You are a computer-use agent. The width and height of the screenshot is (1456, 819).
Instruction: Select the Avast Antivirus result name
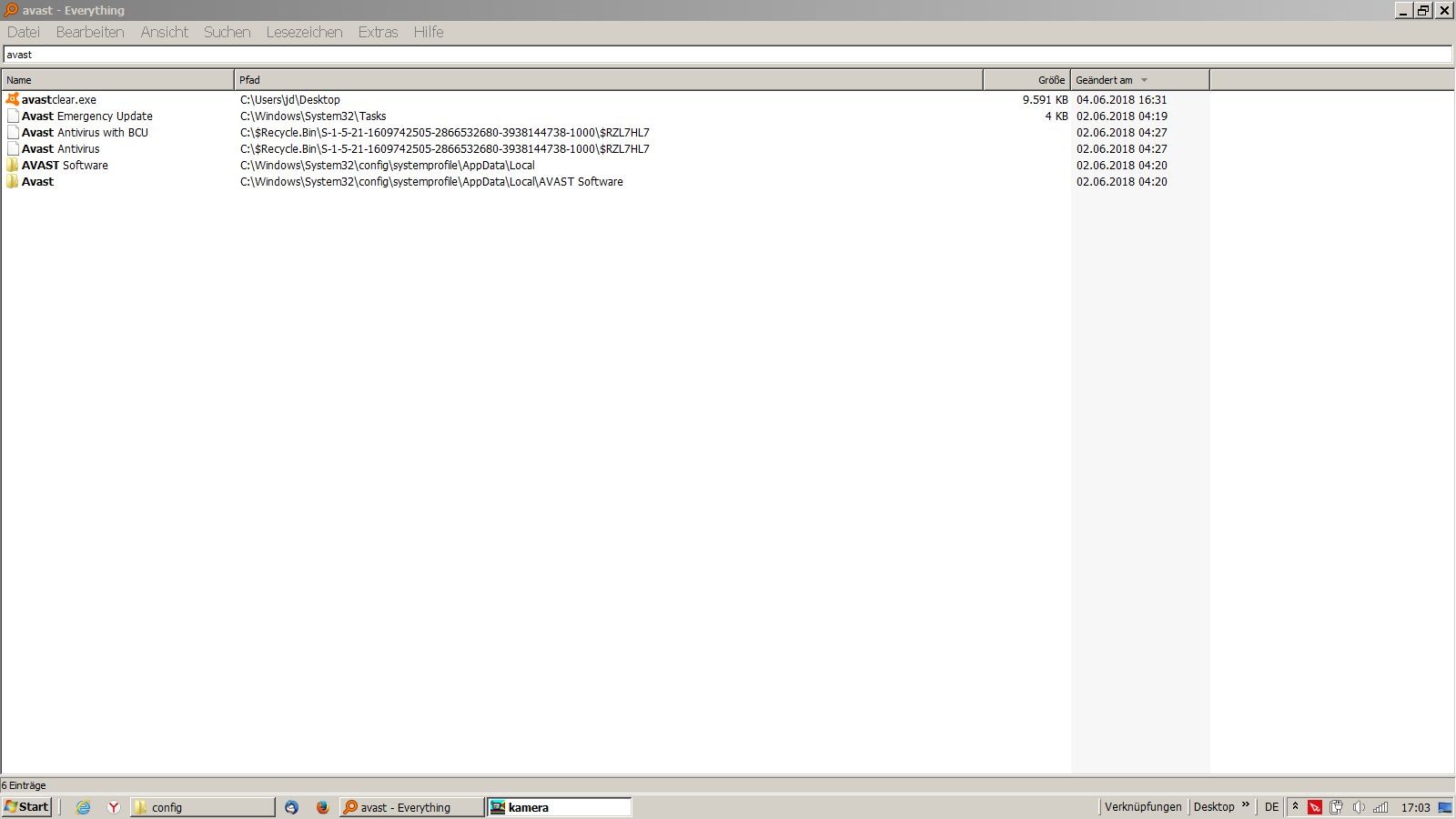61,149
